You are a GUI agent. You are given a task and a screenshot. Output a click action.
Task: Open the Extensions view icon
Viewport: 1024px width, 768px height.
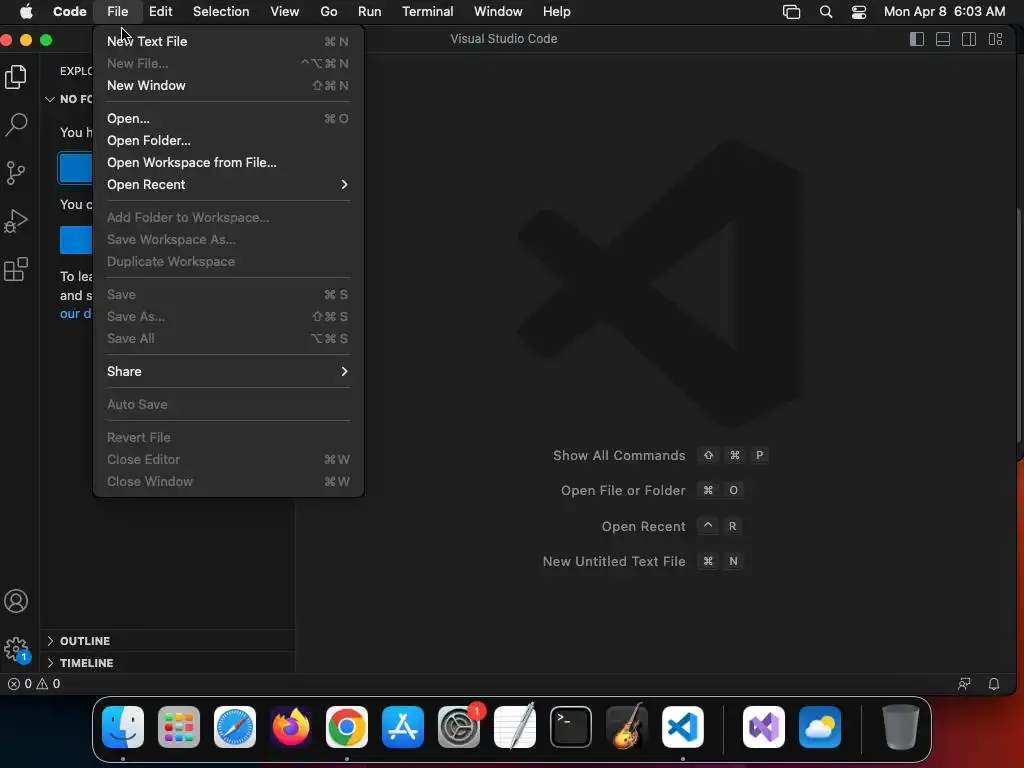click(x=16, y=269)
